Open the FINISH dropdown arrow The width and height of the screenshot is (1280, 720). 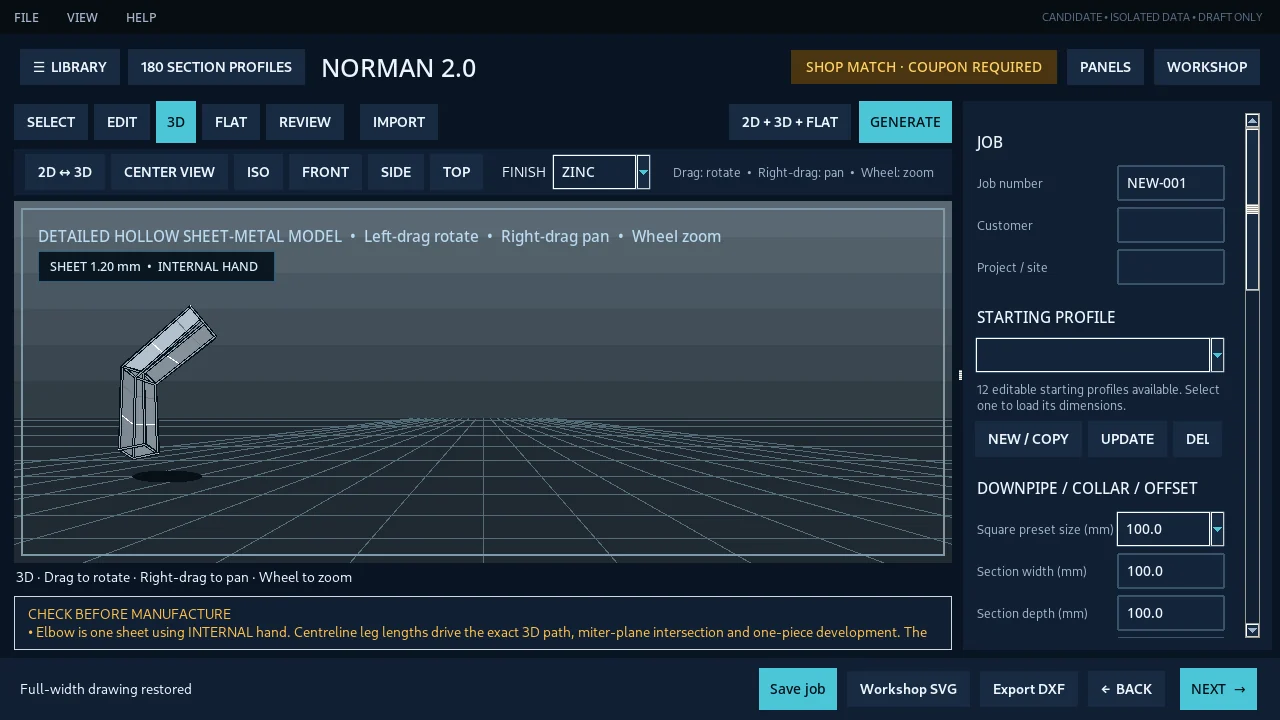click(643, 172)
